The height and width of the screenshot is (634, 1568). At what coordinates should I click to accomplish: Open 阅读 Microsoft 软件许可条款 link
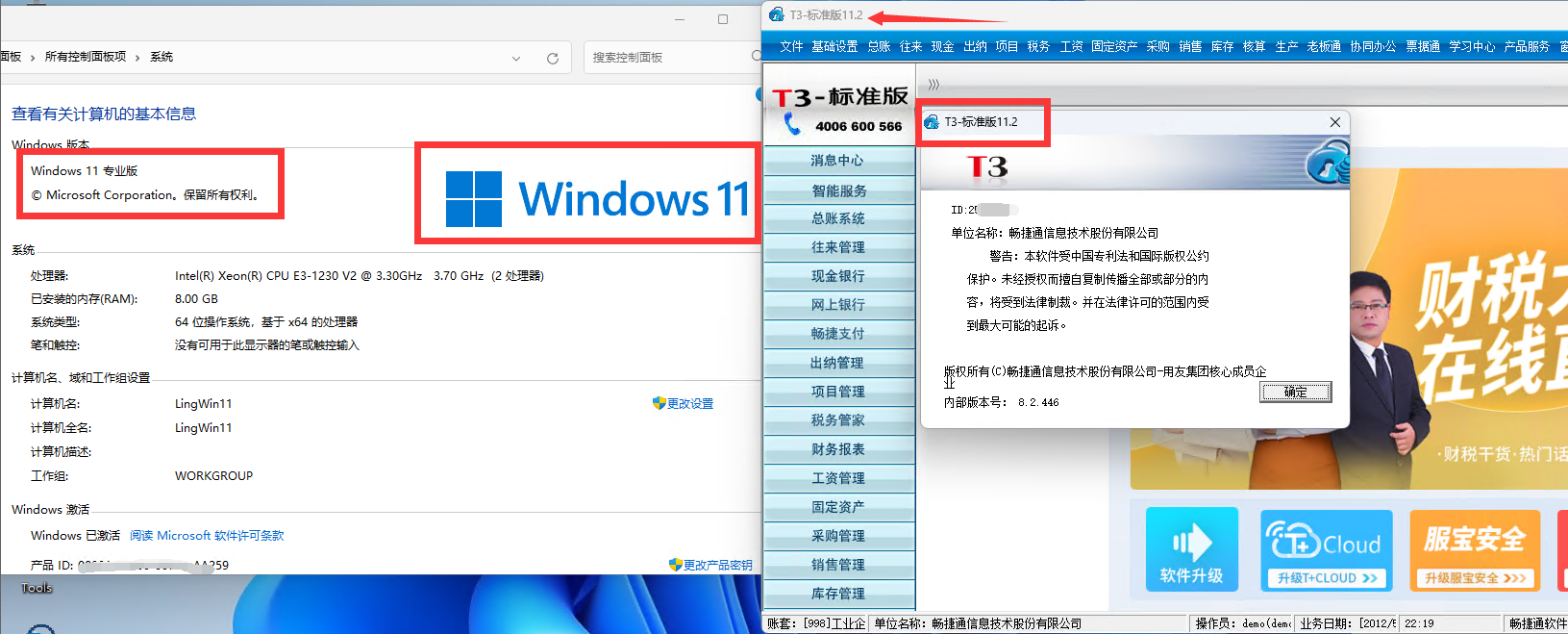[x=207, y=536]
